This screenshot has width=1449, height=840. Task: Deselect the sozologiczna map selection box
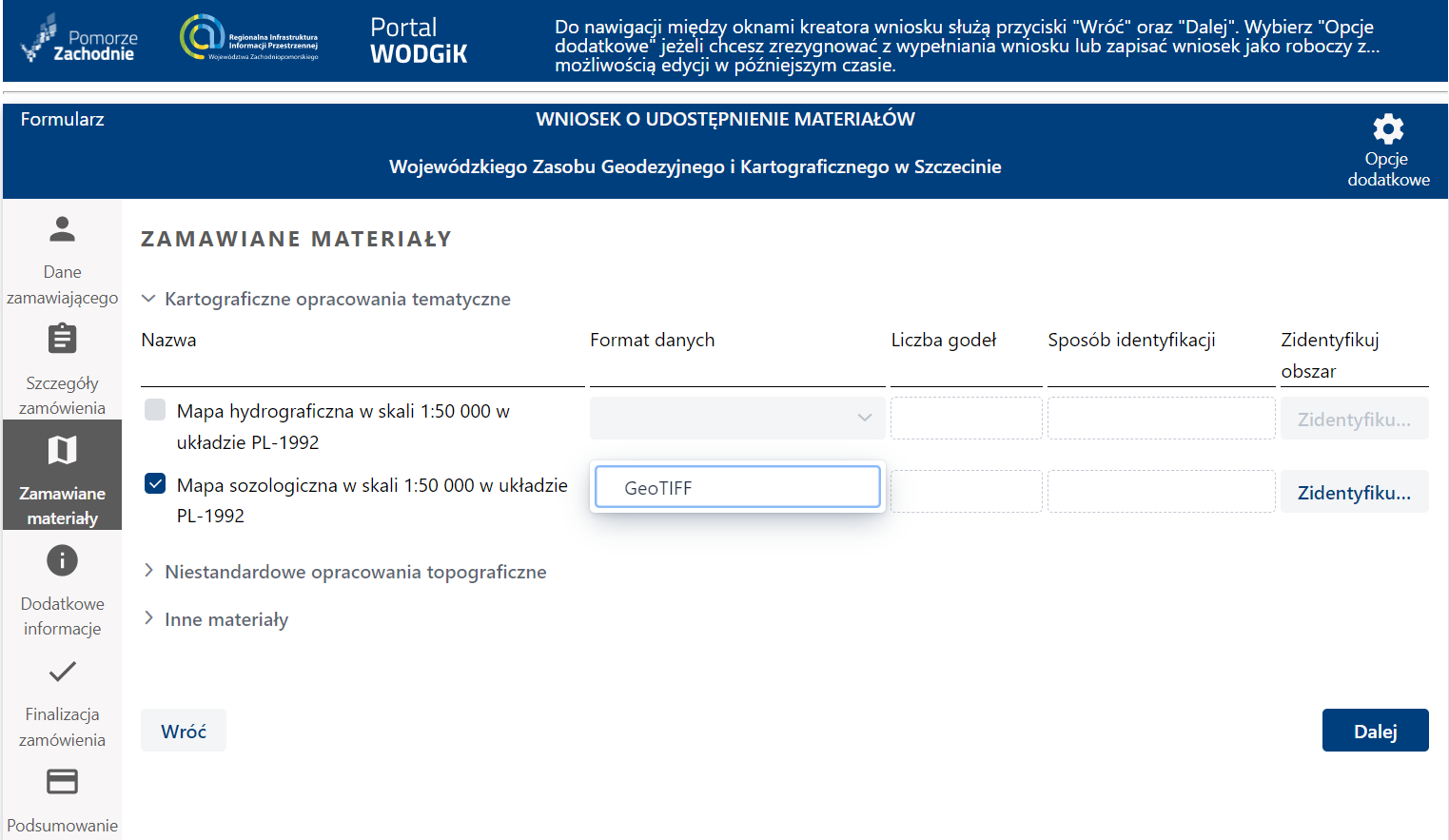pyautogui.click(x=154, y=483)
